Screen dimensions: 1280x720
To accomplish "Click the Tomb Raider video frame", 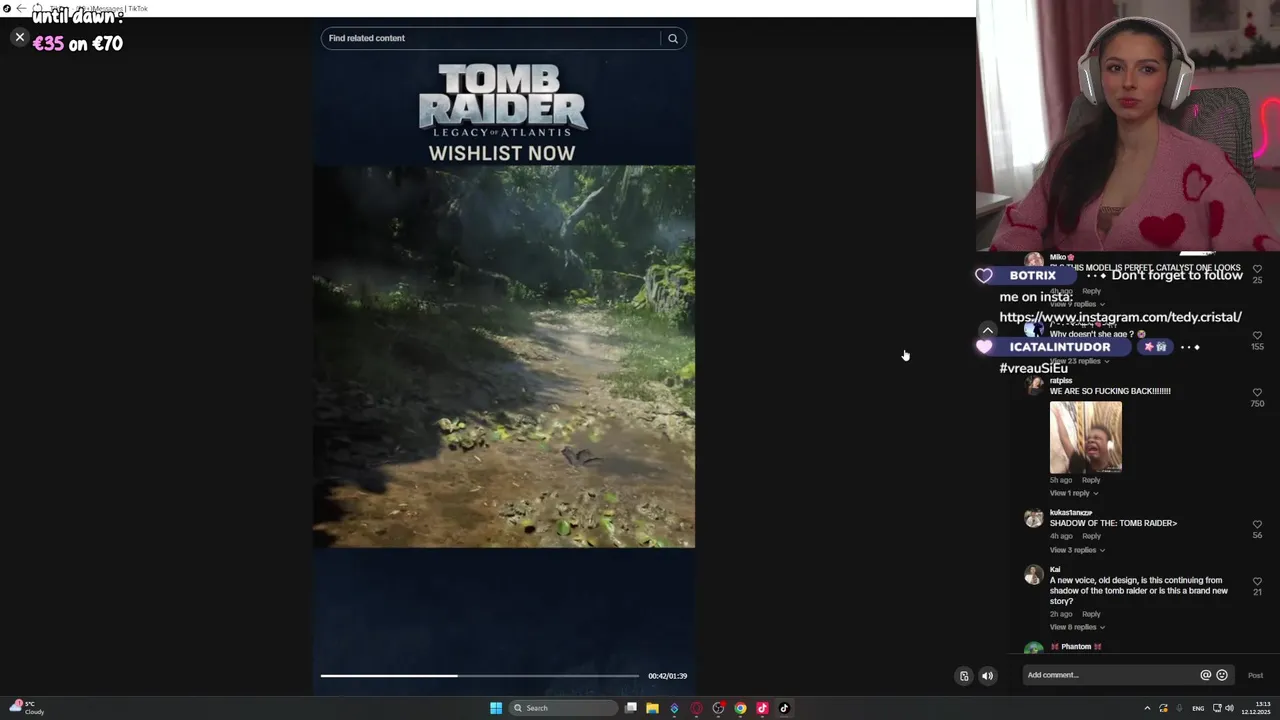I will 504,357.
